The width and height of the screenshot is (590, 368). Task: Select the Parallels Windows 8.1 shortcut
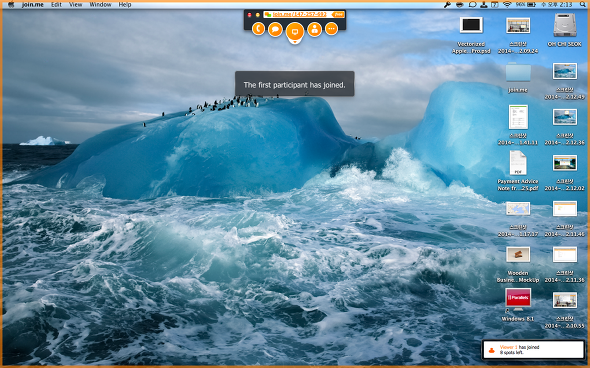(518, 305)
